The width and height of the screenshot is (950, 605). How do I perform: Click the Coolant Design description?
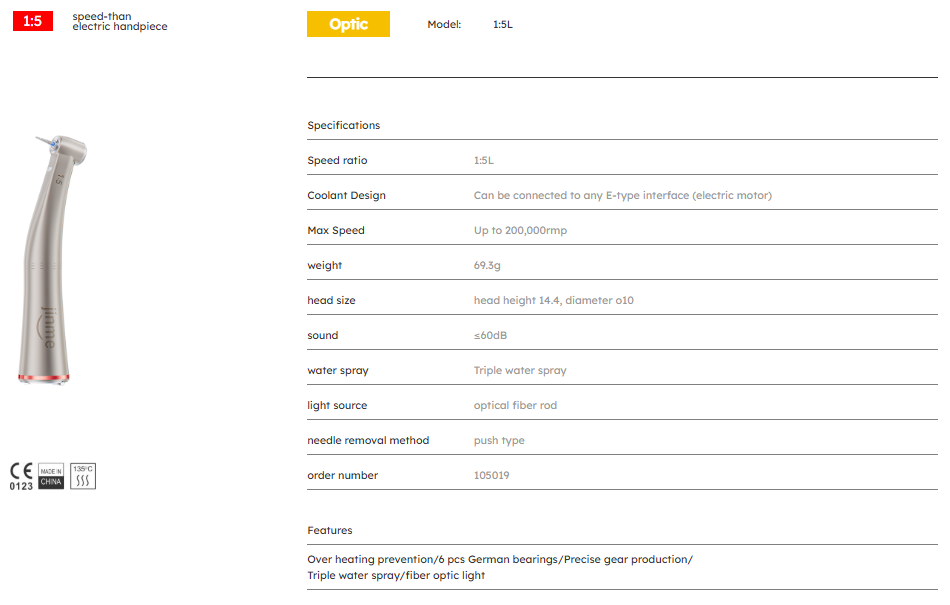point(622,195)
